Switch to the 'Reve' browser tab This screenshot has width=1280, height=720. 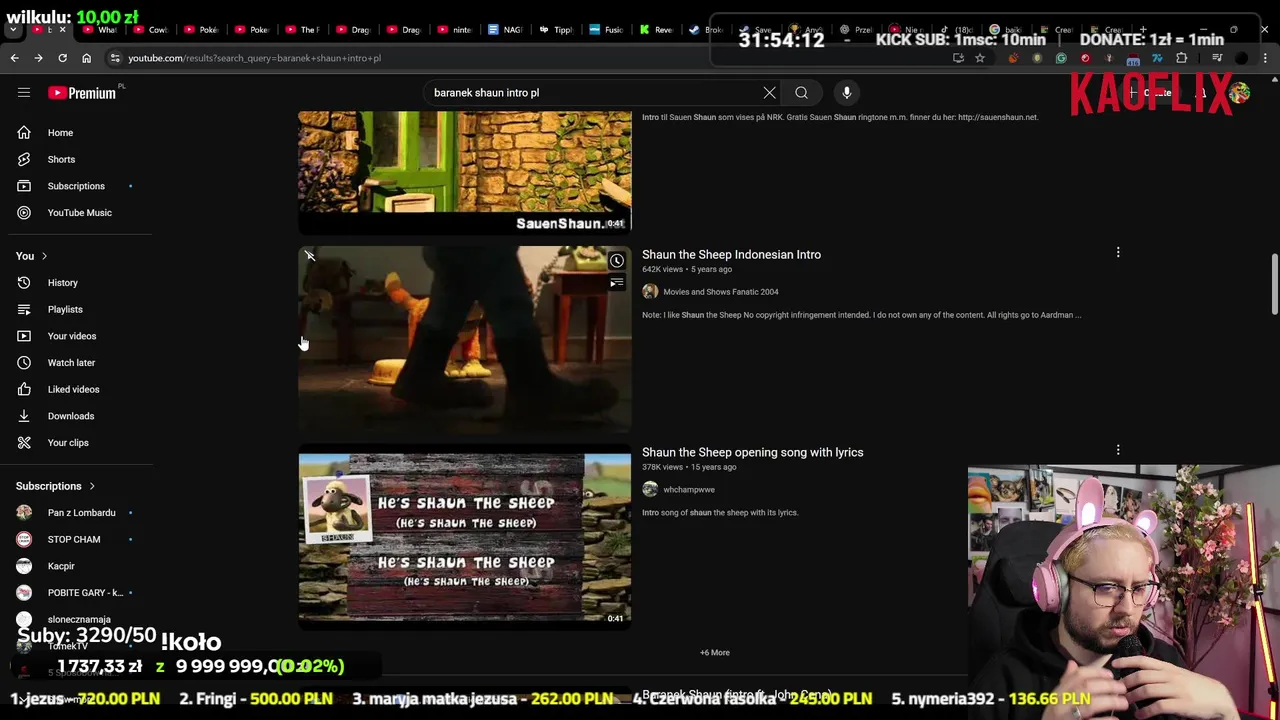click(657, 30)
